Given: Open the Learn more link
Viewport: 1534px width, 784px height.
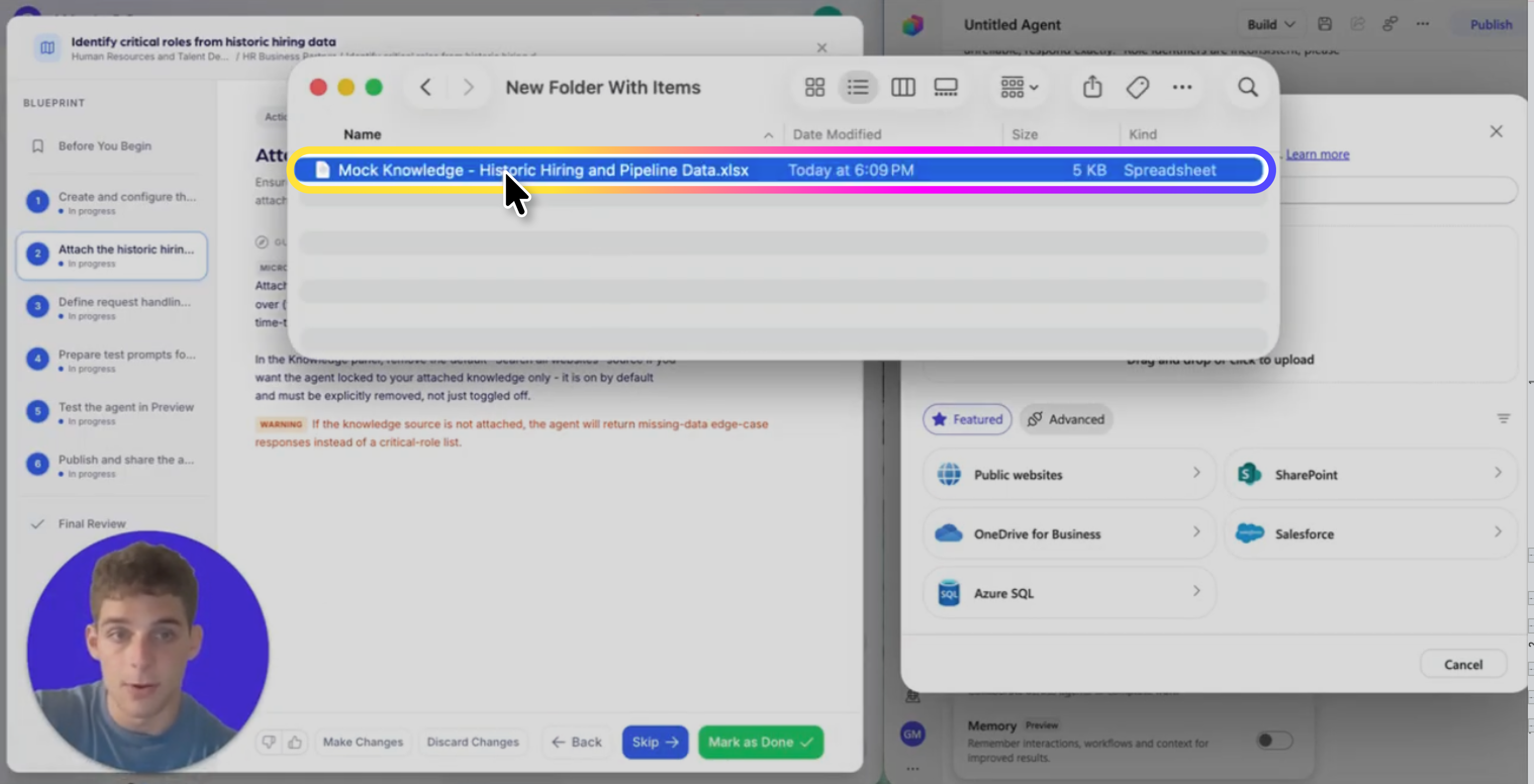Looking at the screenshot, I should coord(1317,154).
